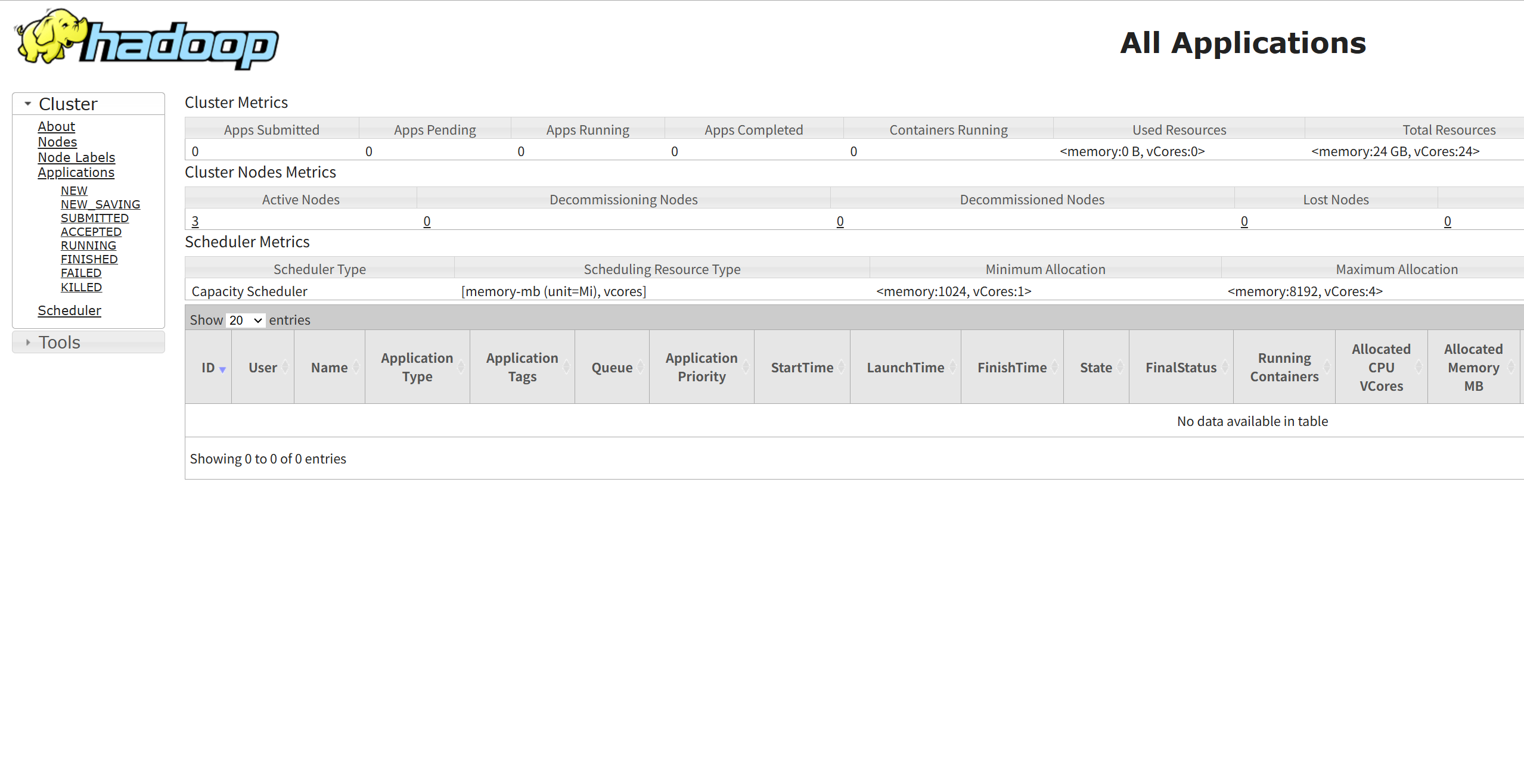
Task: Sort by User column arrow icon
Action: tap(285, 368)
